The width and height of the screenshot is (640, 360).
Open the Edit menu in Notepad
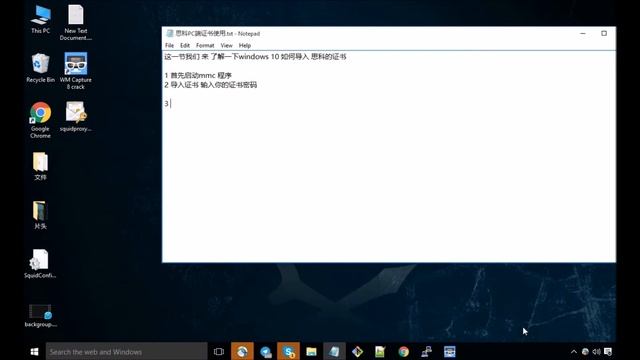(x=185, y=45)
